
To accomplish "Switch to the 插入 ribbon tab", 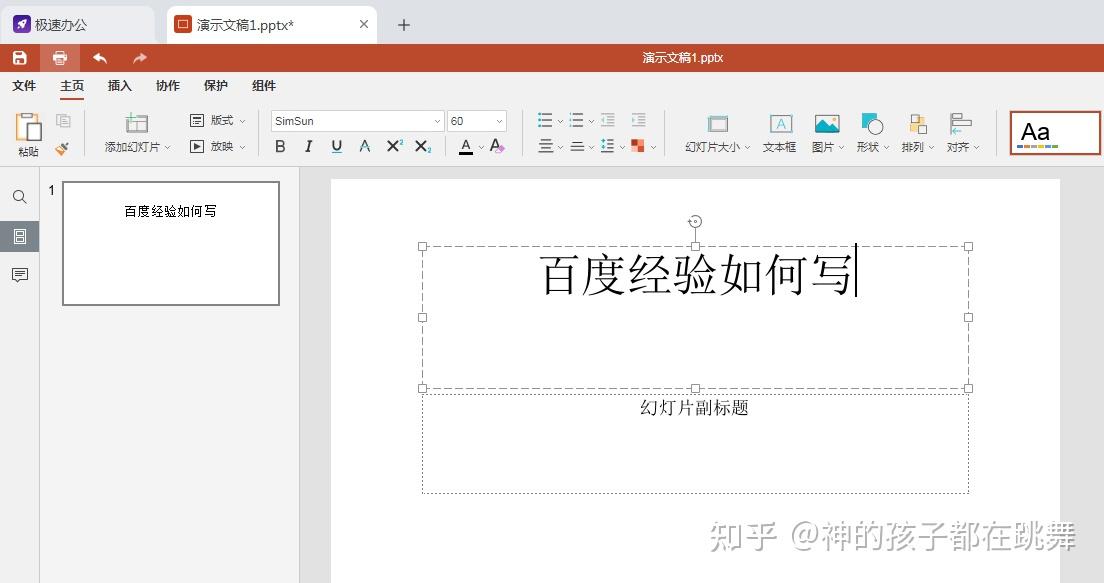I will pos(119,86).
